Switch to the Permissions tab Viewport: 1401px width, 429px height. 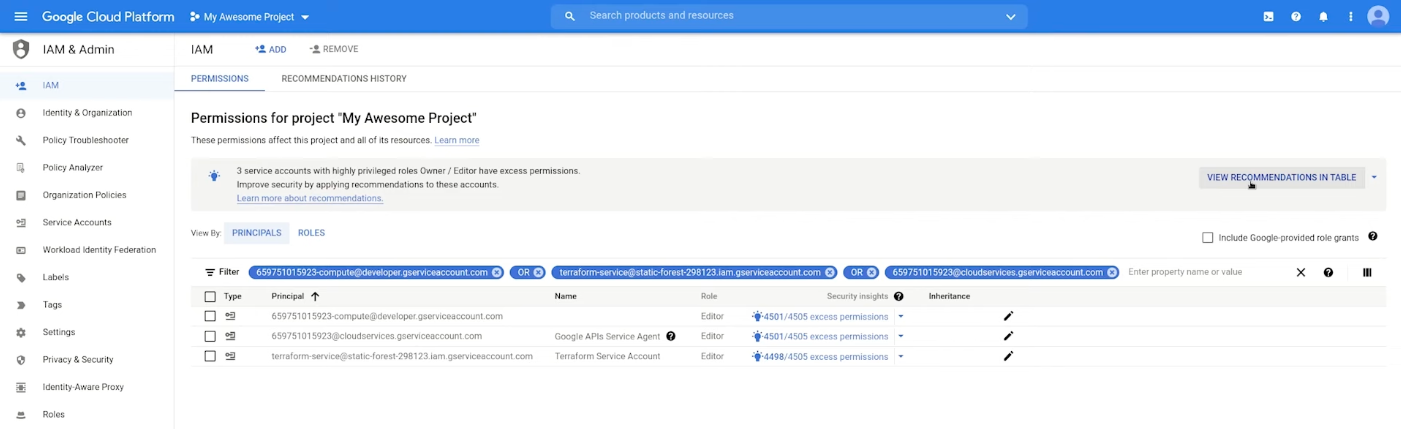pyautogui.click(x=220, y=79)
